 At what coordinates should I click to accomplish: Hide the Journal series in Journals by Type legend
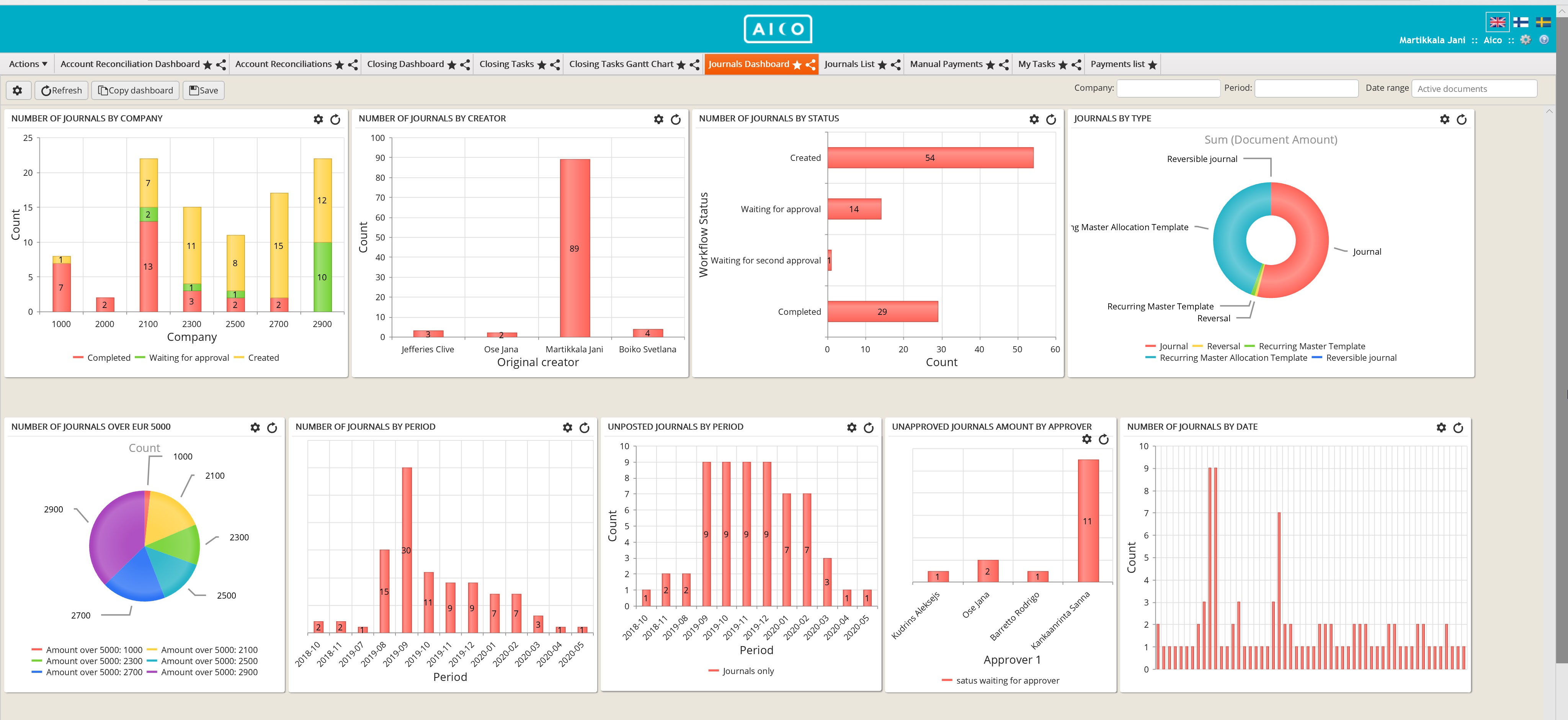(x=1172, y=346)
